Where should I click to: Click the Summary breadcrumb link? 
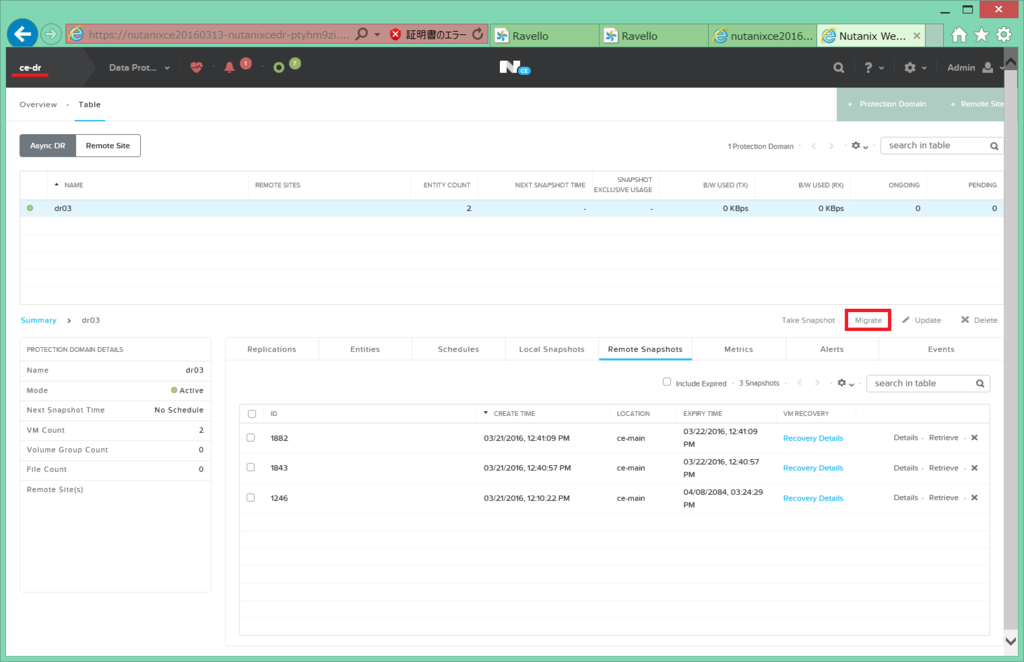tap(39, 320)
